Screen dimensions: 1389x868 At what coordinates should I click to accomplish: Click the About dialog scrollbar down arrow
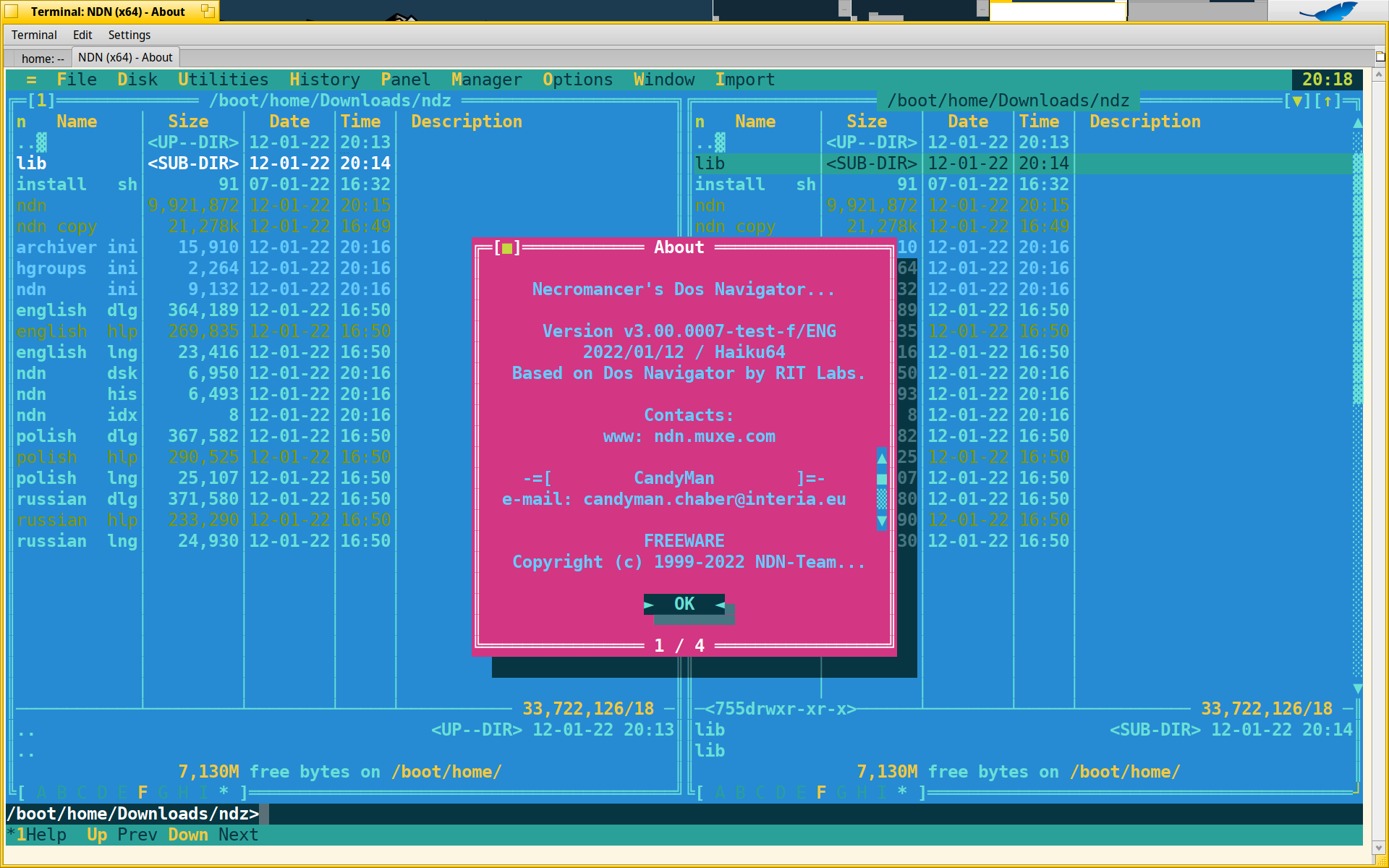pyautogui.click(x=881, y=520)
